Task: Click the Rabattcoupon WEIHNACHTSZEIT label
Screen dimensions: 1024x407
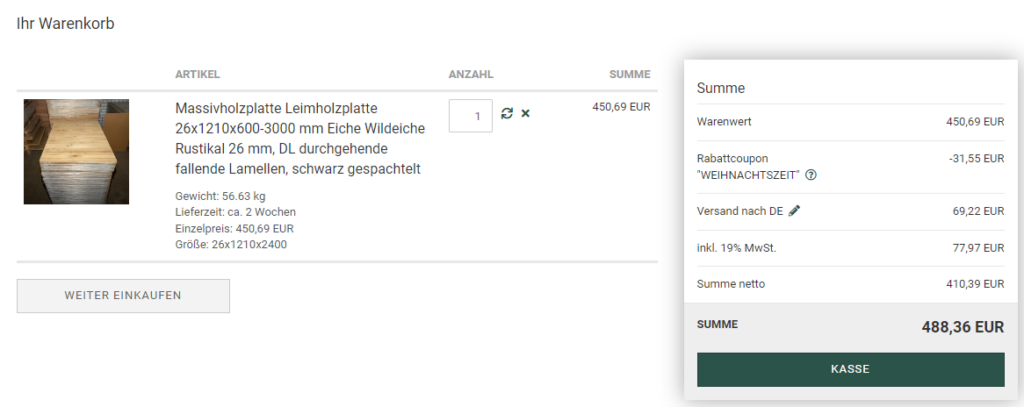Action: click(748, 167)
